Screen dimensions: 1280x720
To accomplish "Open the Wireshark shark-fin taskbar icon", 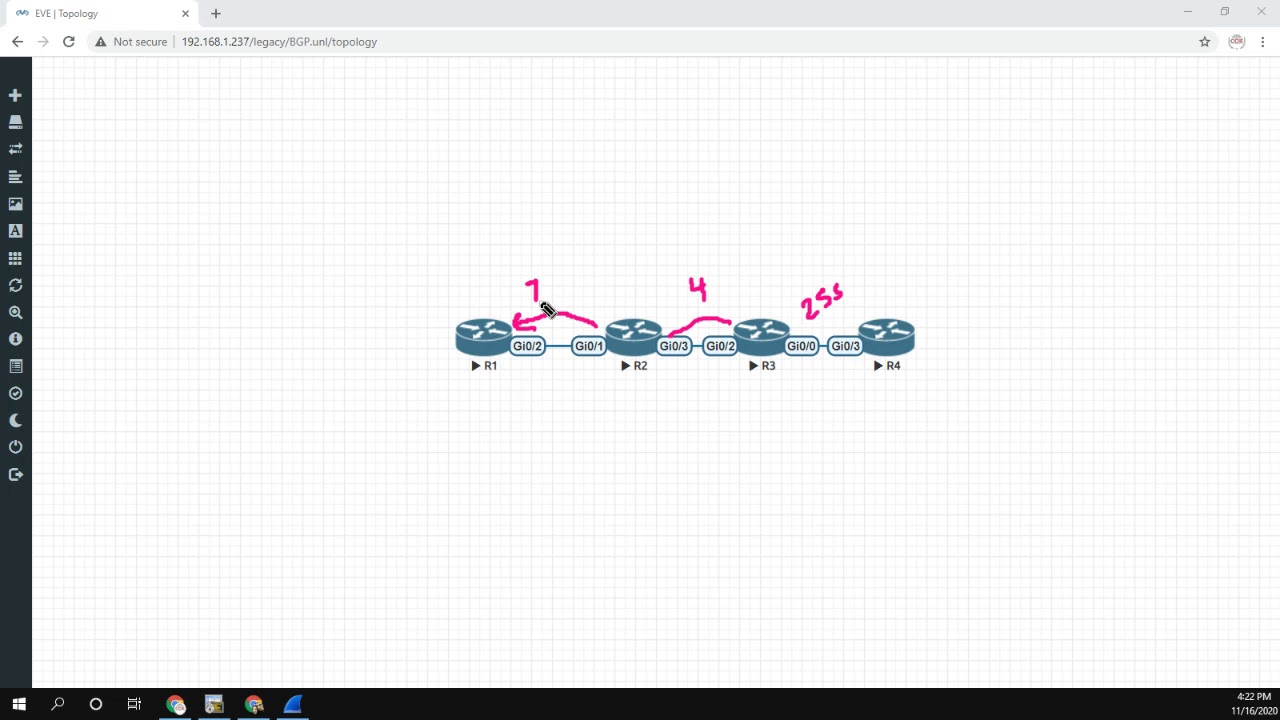I will [292, 704].
